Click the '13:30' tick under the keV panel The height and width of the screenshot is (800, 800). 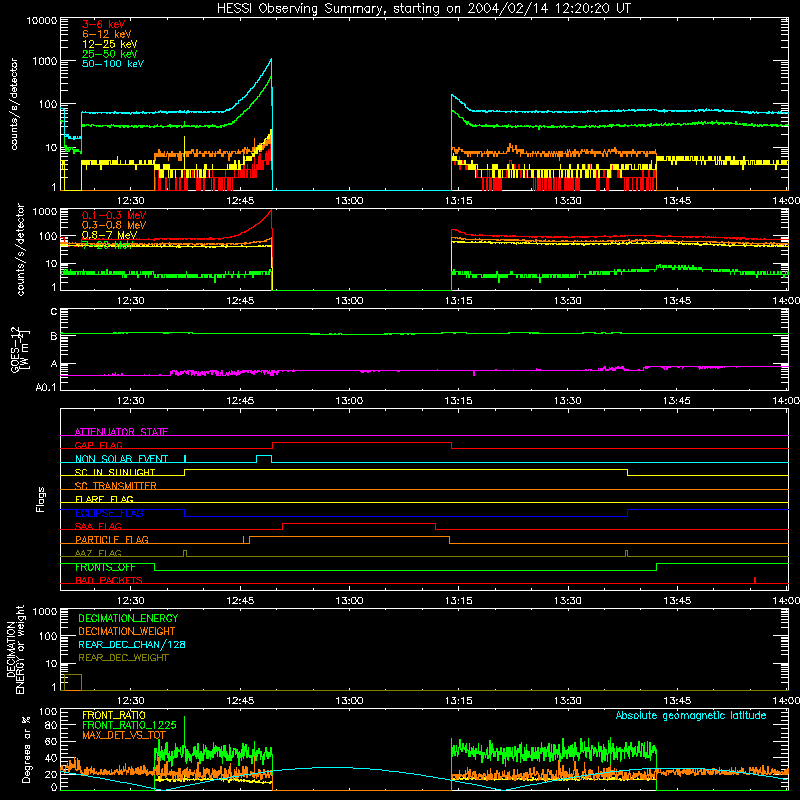tap(568, 201)
